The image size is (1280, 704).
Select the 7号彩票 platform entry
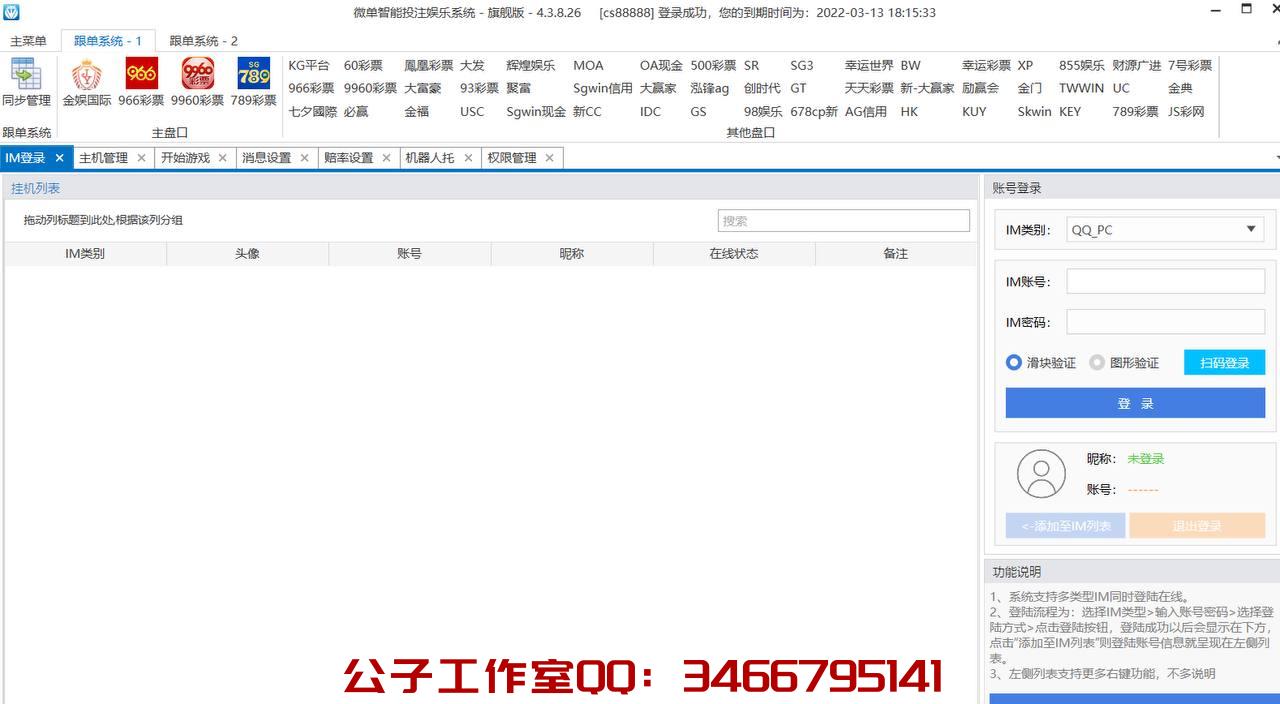tap(1190, 65)
